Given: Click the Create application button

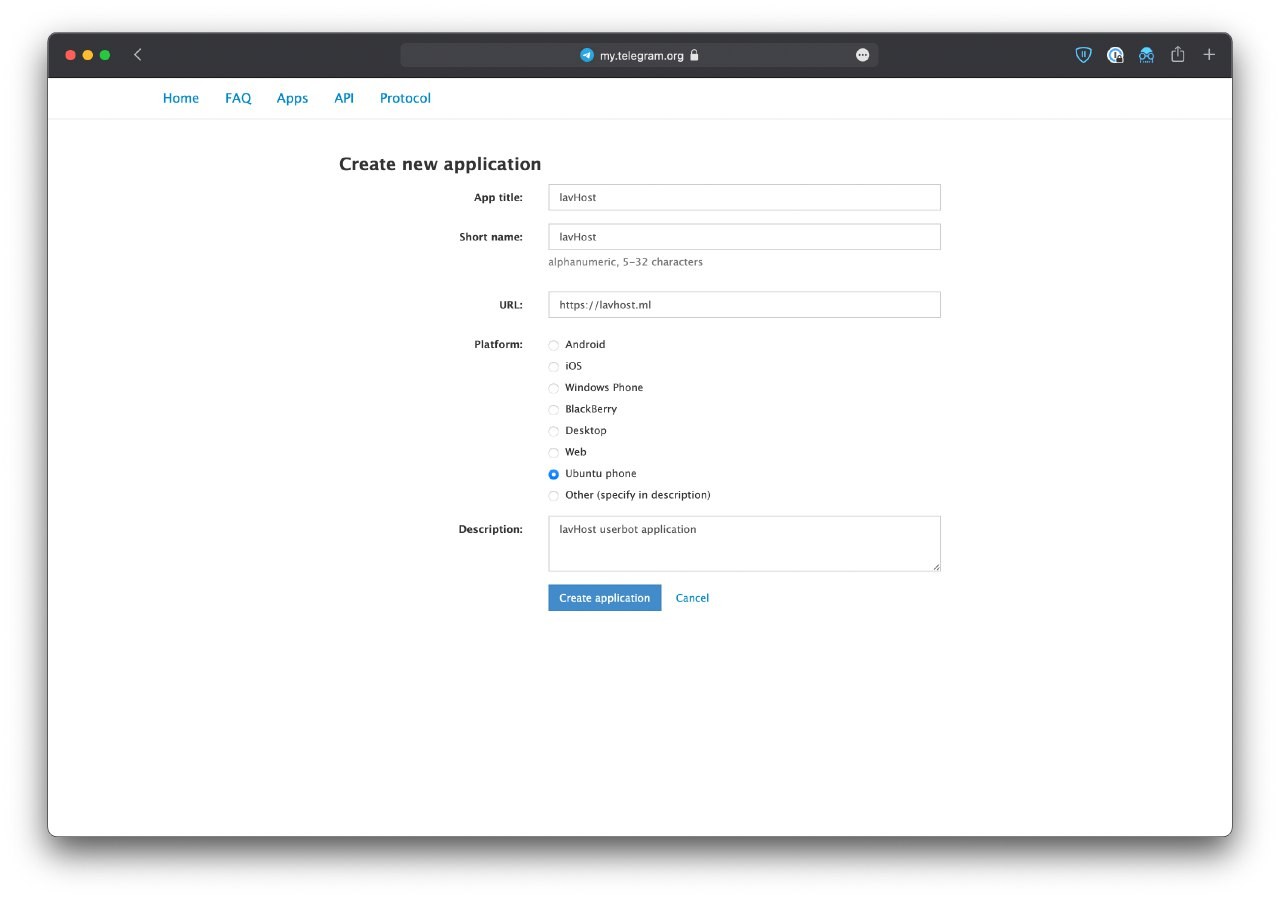Looking at the screenshot, I should click(x=604, y=598).
